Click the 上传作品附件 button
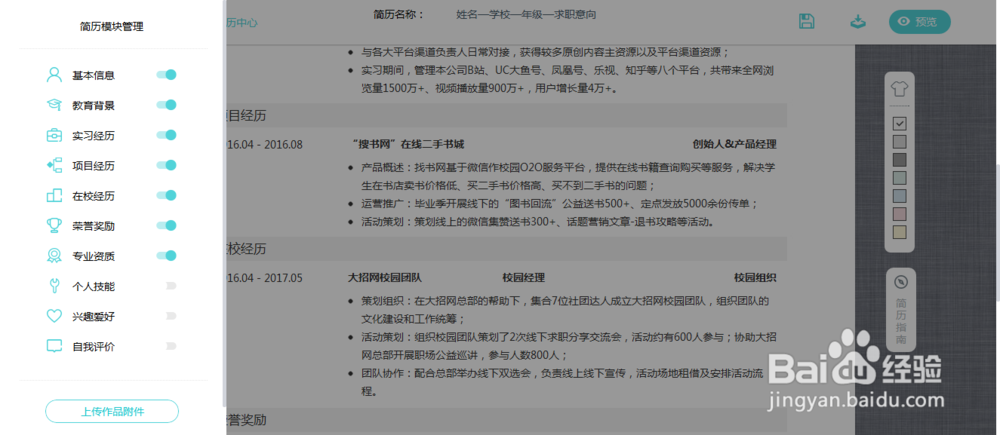Image resolution: width=1000 pixels, height=435 pixels. tap(112, 411)
